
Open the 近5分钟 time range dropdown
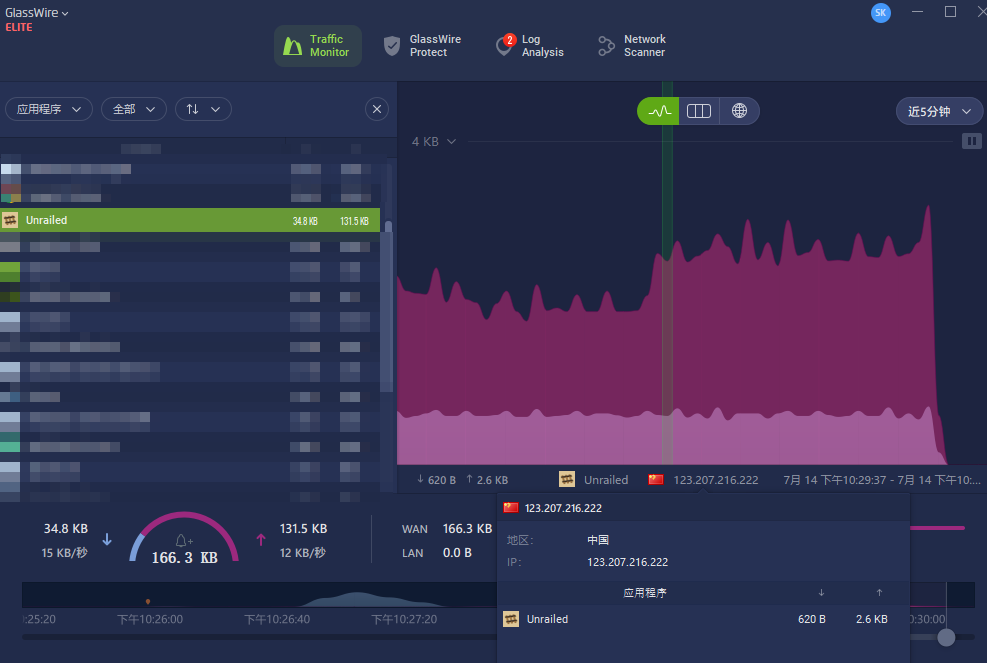point(939,111)
